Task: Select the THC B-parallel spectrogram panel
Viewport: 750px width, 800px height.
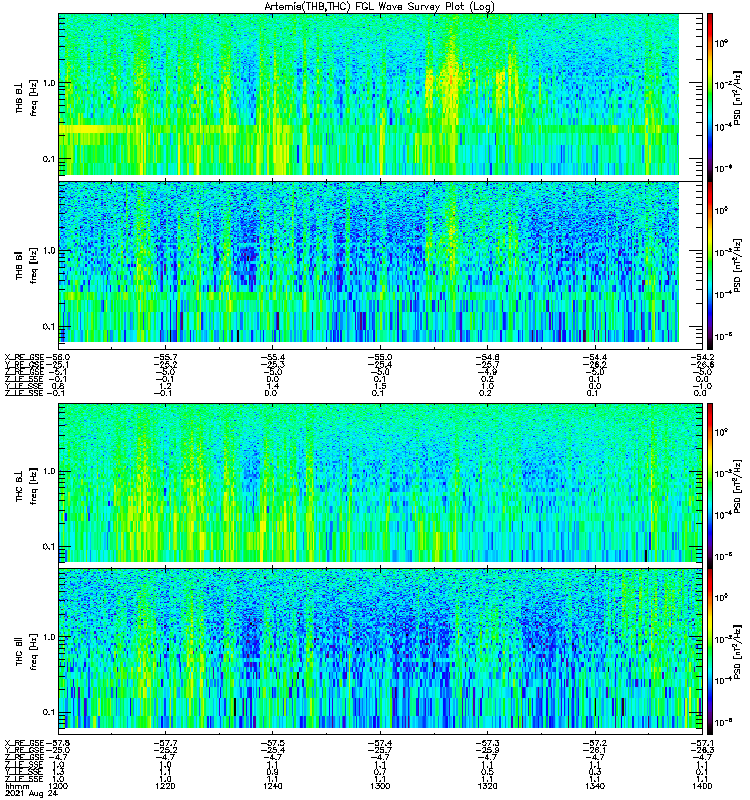Action: [x=381, y=652]
